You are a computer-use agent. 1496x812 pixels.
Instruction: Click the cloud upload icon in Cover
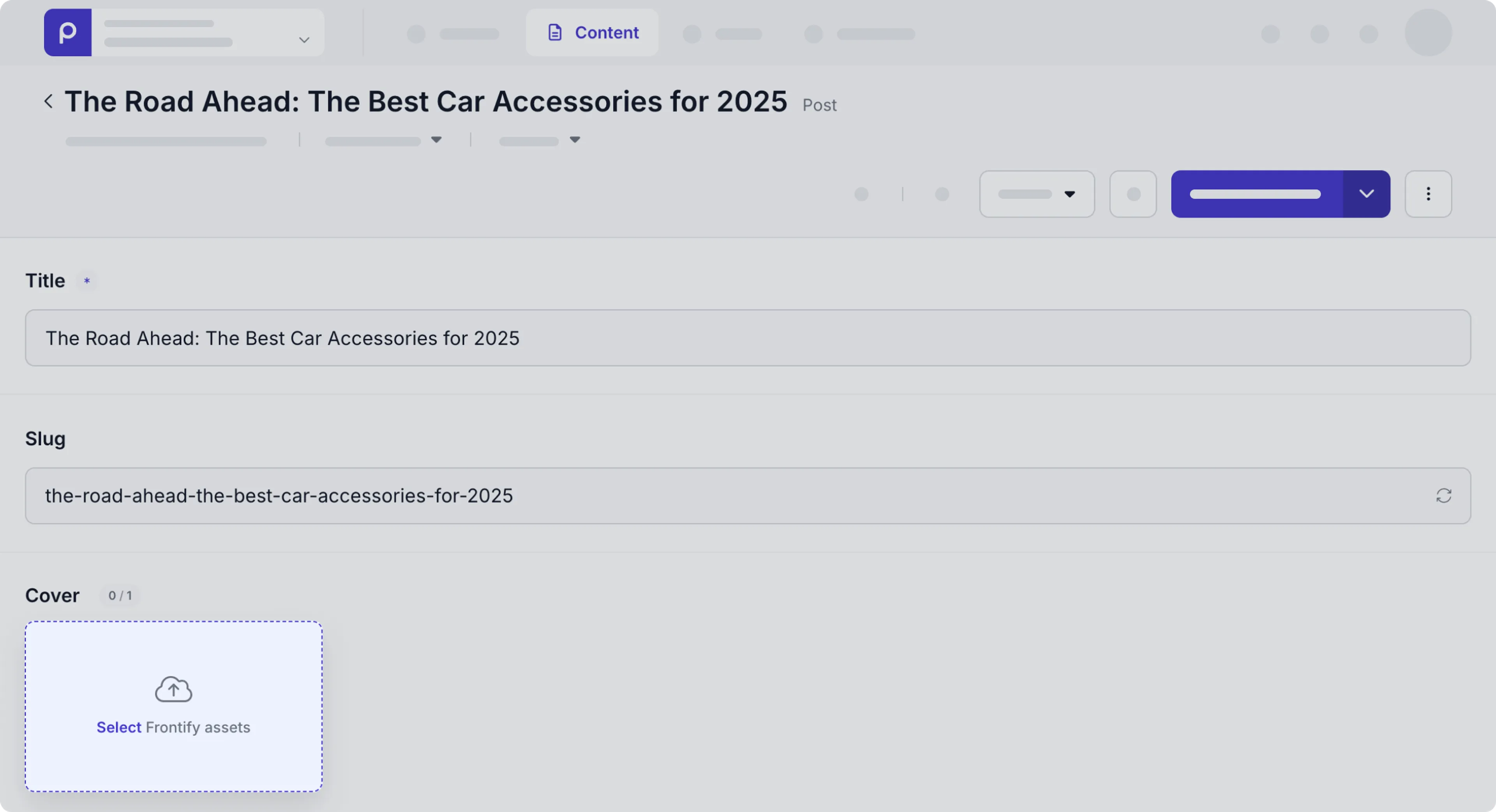pos(173,689)
